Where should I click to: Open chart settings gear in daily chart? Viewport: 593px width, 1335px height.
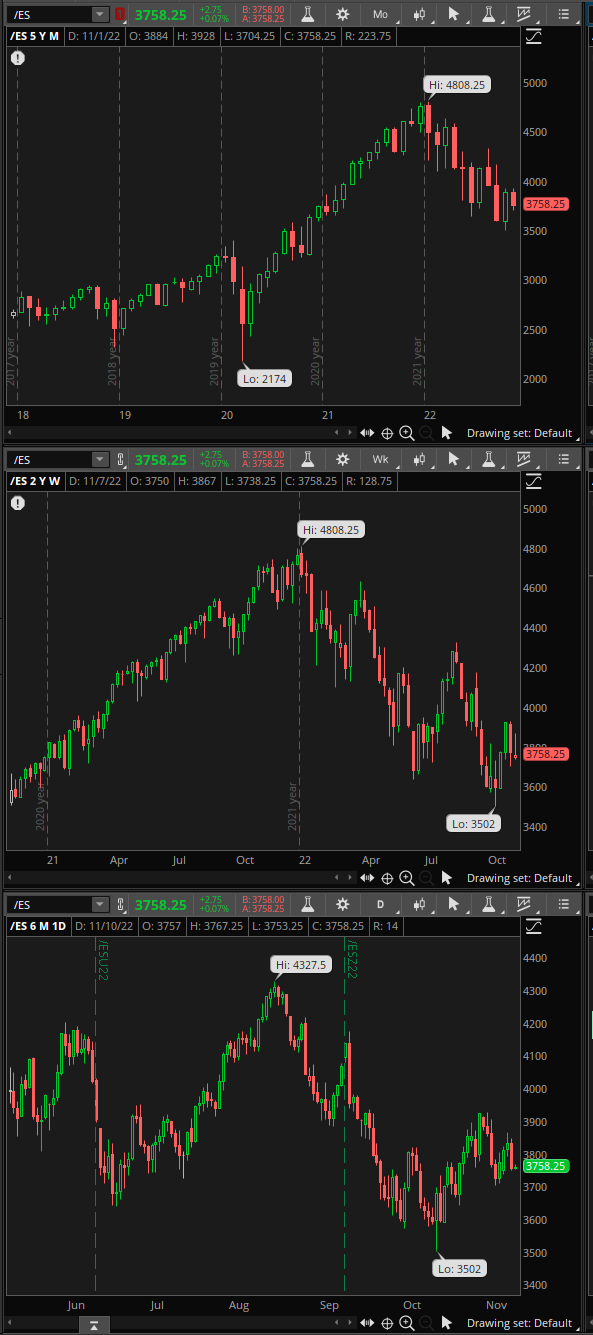tap(343, 904)
